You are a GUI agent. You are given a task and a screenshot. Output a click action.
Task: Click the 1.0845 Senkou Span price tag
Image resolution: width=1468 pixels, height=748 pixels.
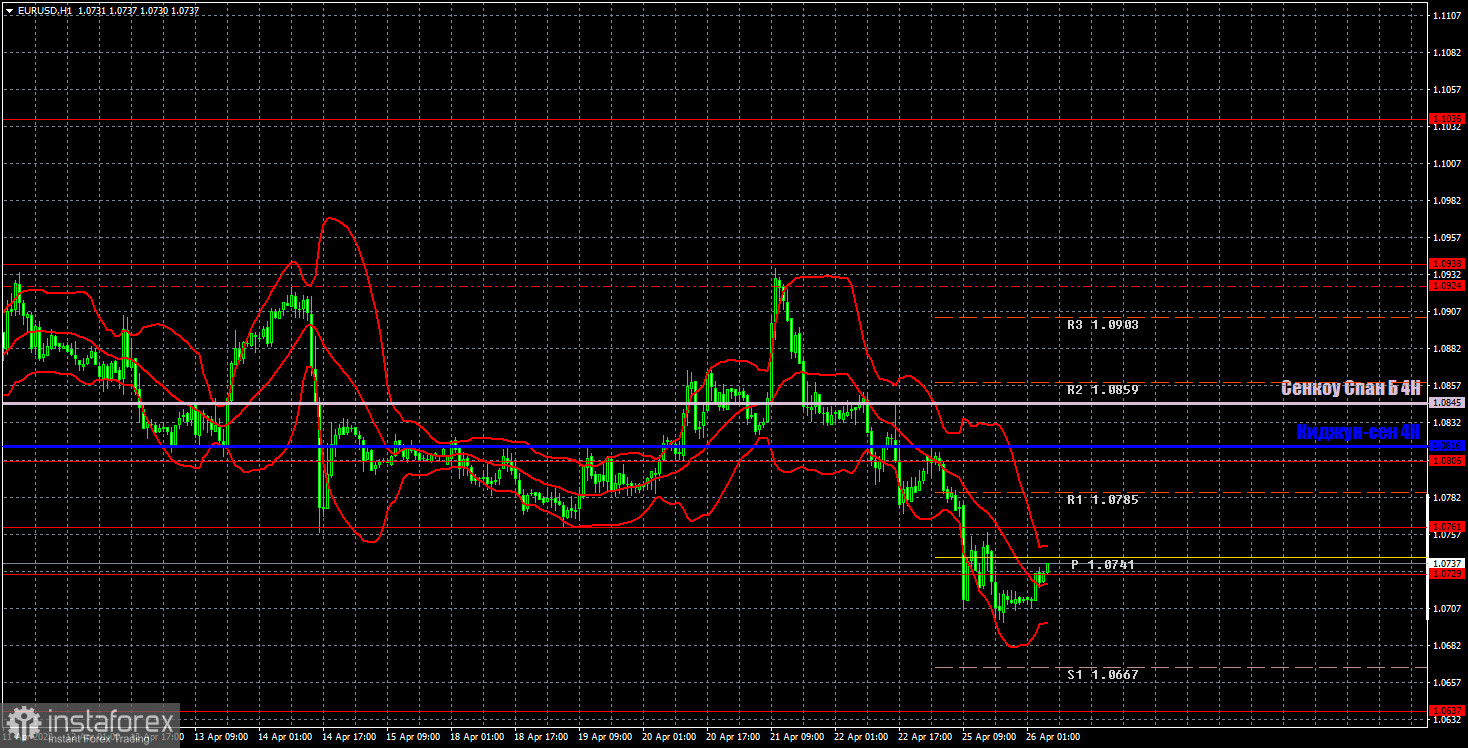pos(1447,403)
